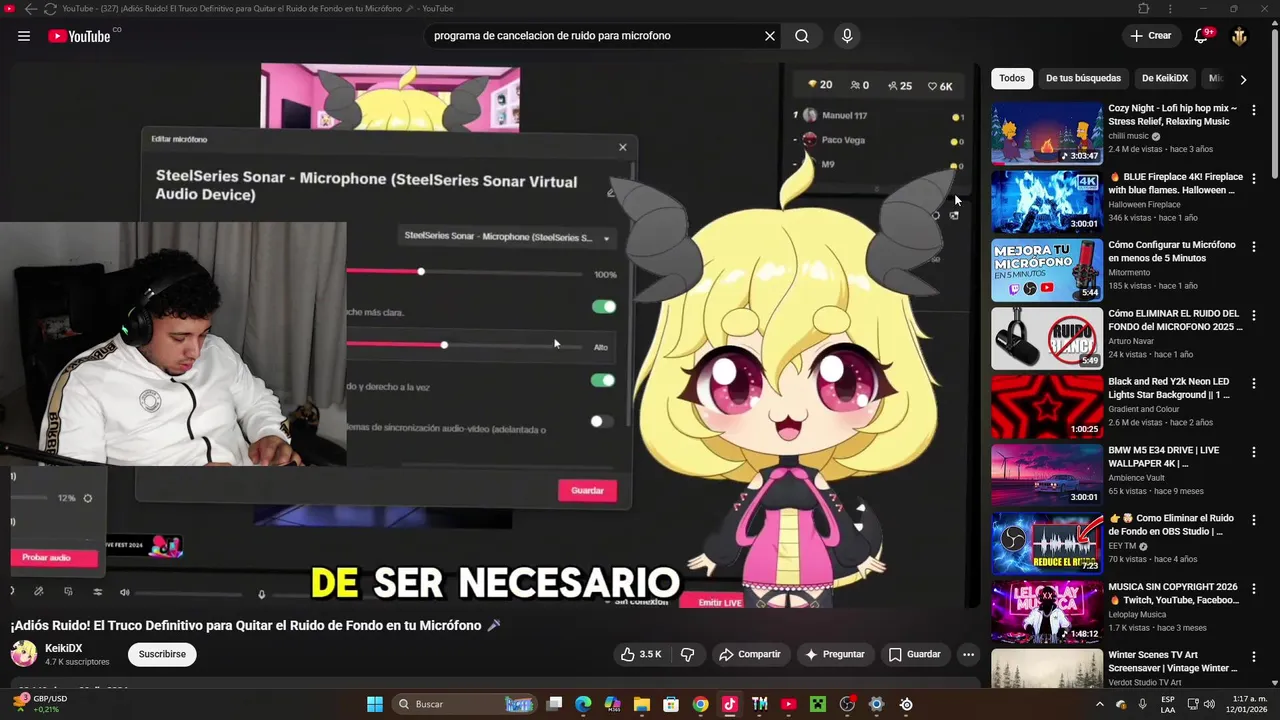Open options for MUSICA SIN COPYRIGHT 2026 video

1254,587
